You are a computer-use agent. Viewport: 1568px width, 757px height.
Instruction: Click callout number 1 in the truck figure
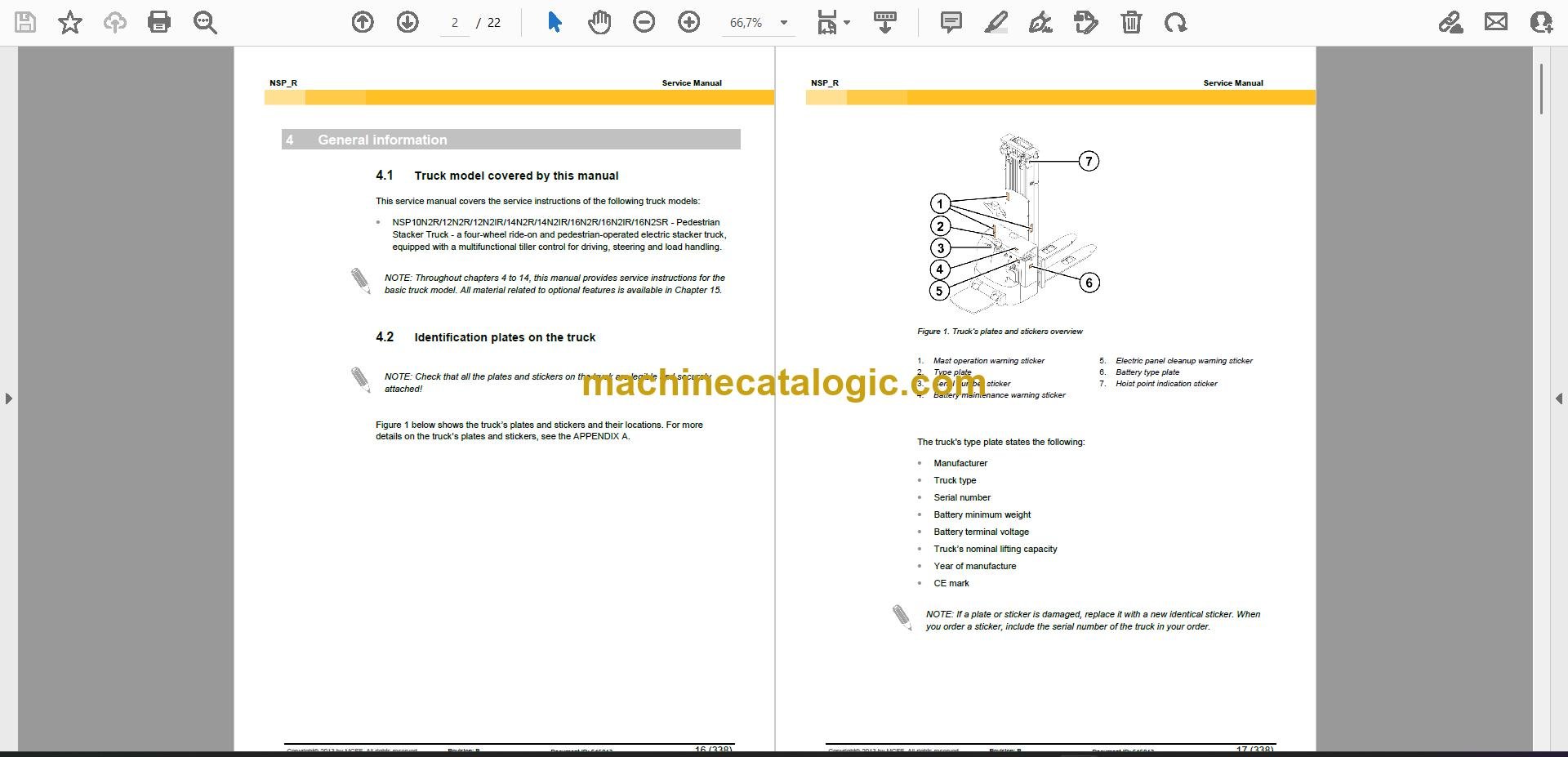pos(940,203)
